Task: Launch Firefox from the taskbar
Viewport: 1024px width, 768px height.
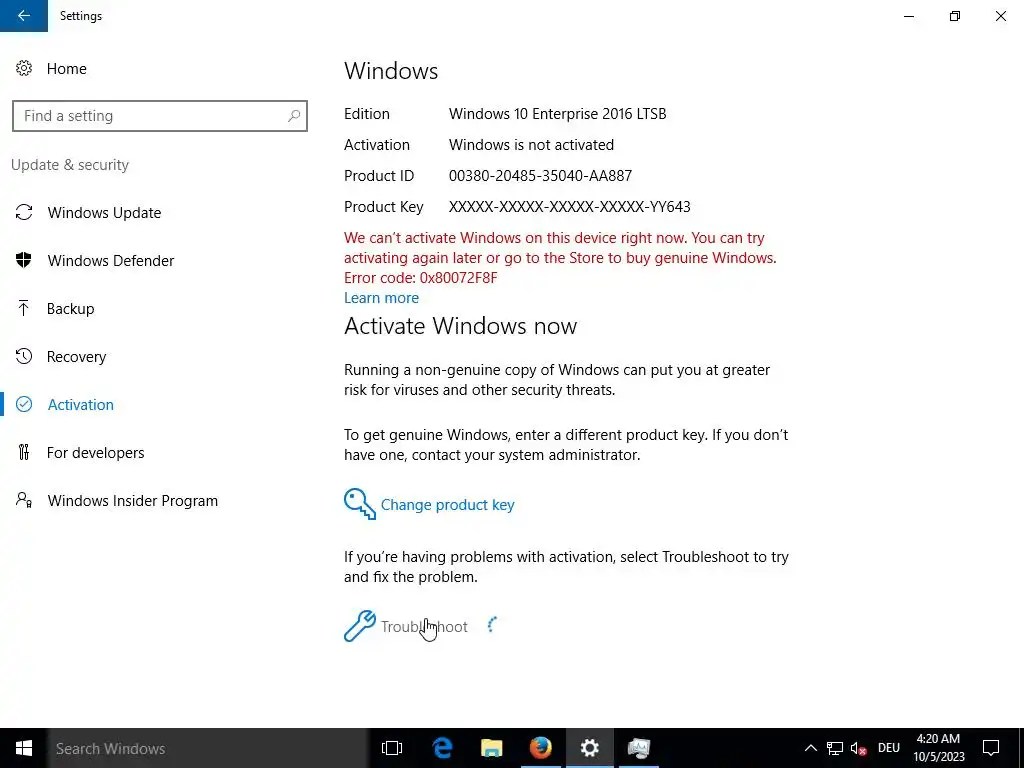Action: [x=540, y=748]
